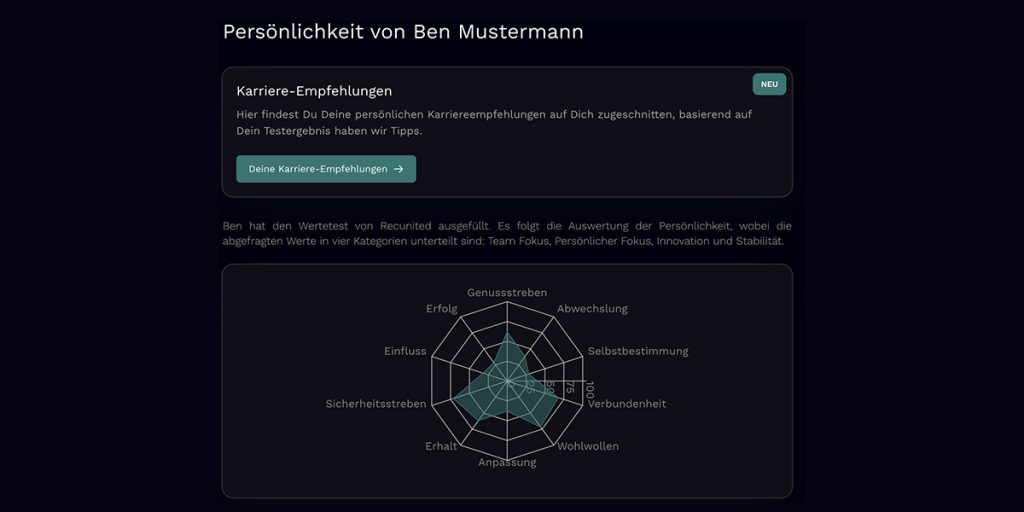The image size is (1024, 512).
Task: Click the 75 scale label on chart
Action: pos(569,387)
